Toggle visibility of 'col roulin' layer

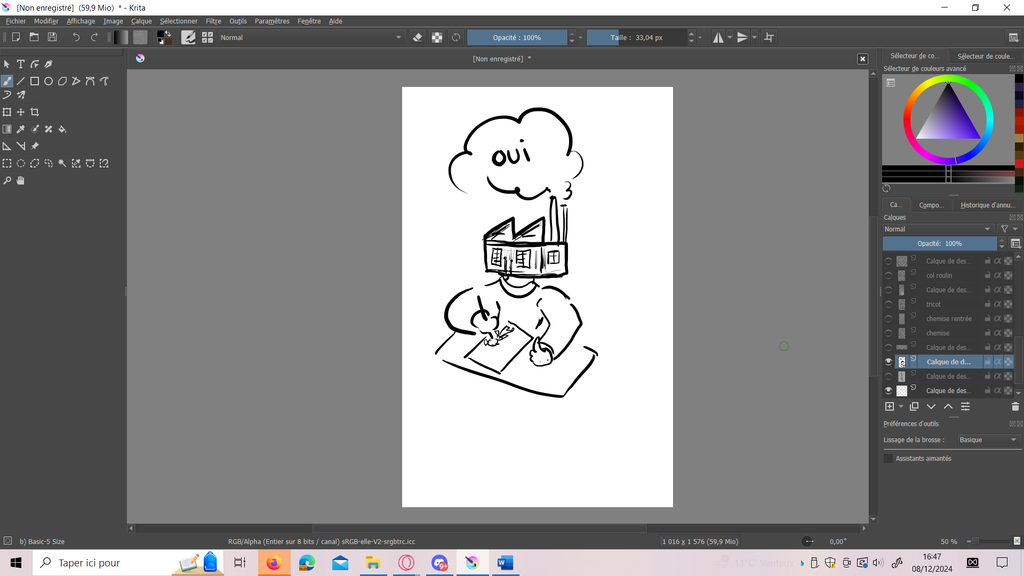tap(888, 275)
